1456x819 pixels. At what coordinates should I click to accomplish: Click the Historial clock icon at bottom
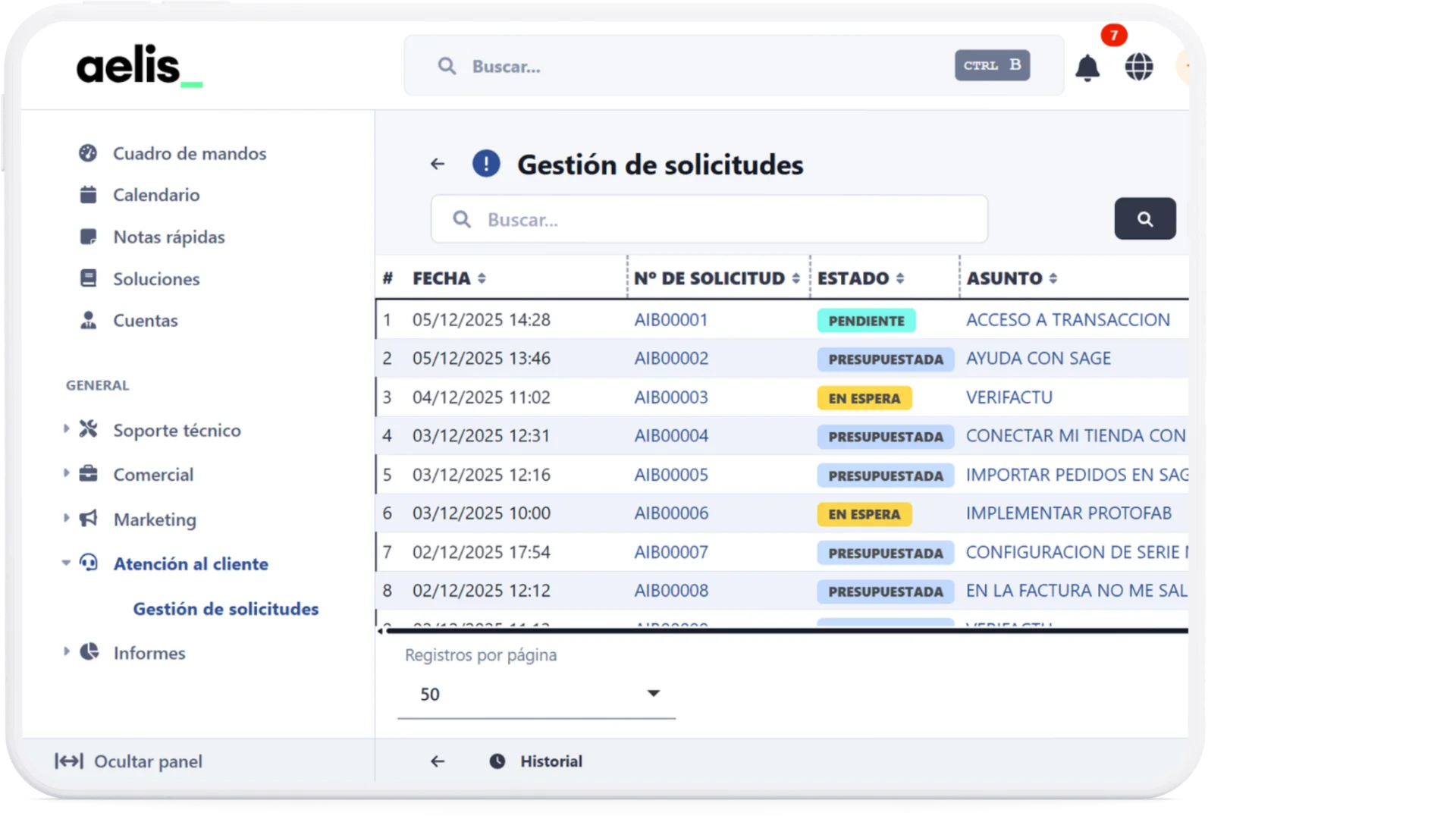coord(497,761)
